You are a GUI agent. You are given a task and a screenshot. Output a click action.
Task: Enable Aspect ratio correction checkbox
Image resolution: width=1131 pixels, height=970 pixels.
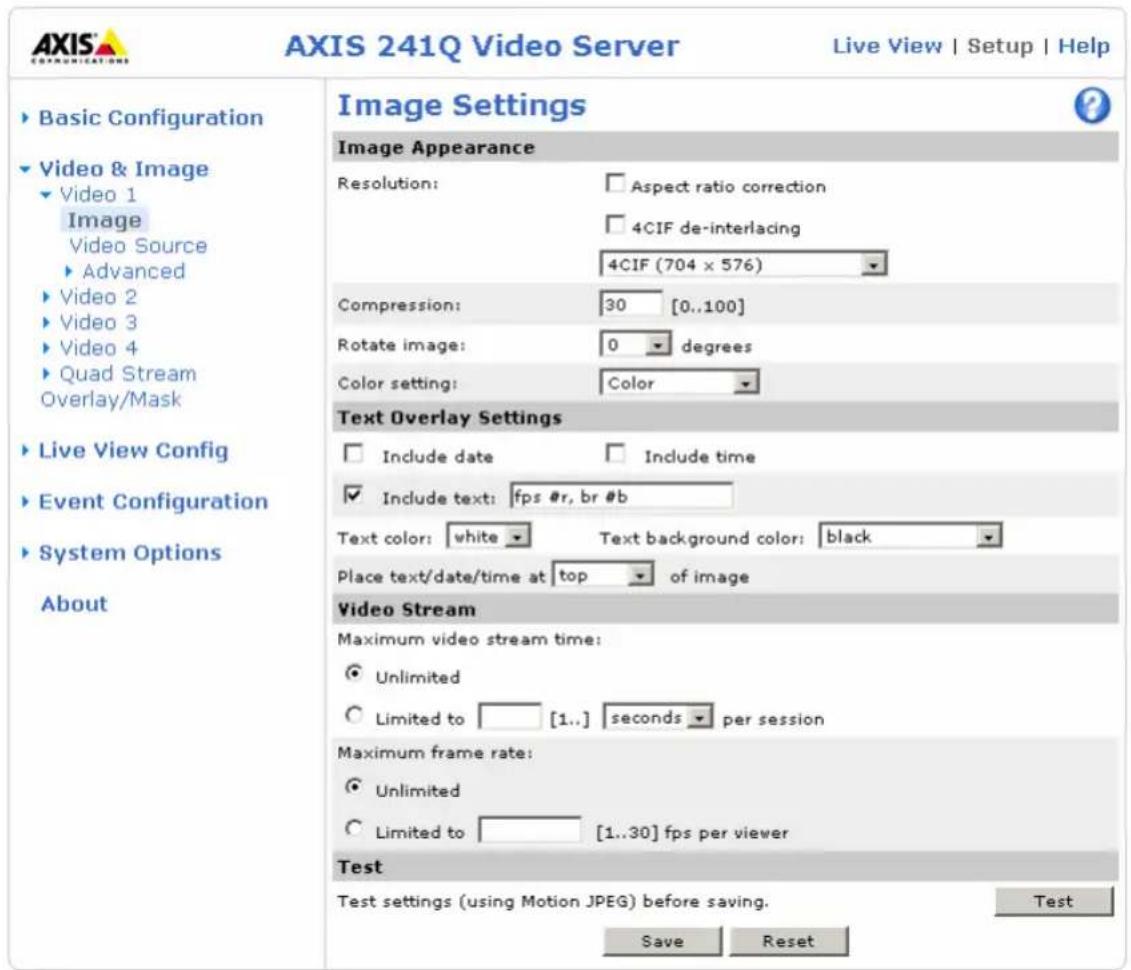click(x=615, y=183)
